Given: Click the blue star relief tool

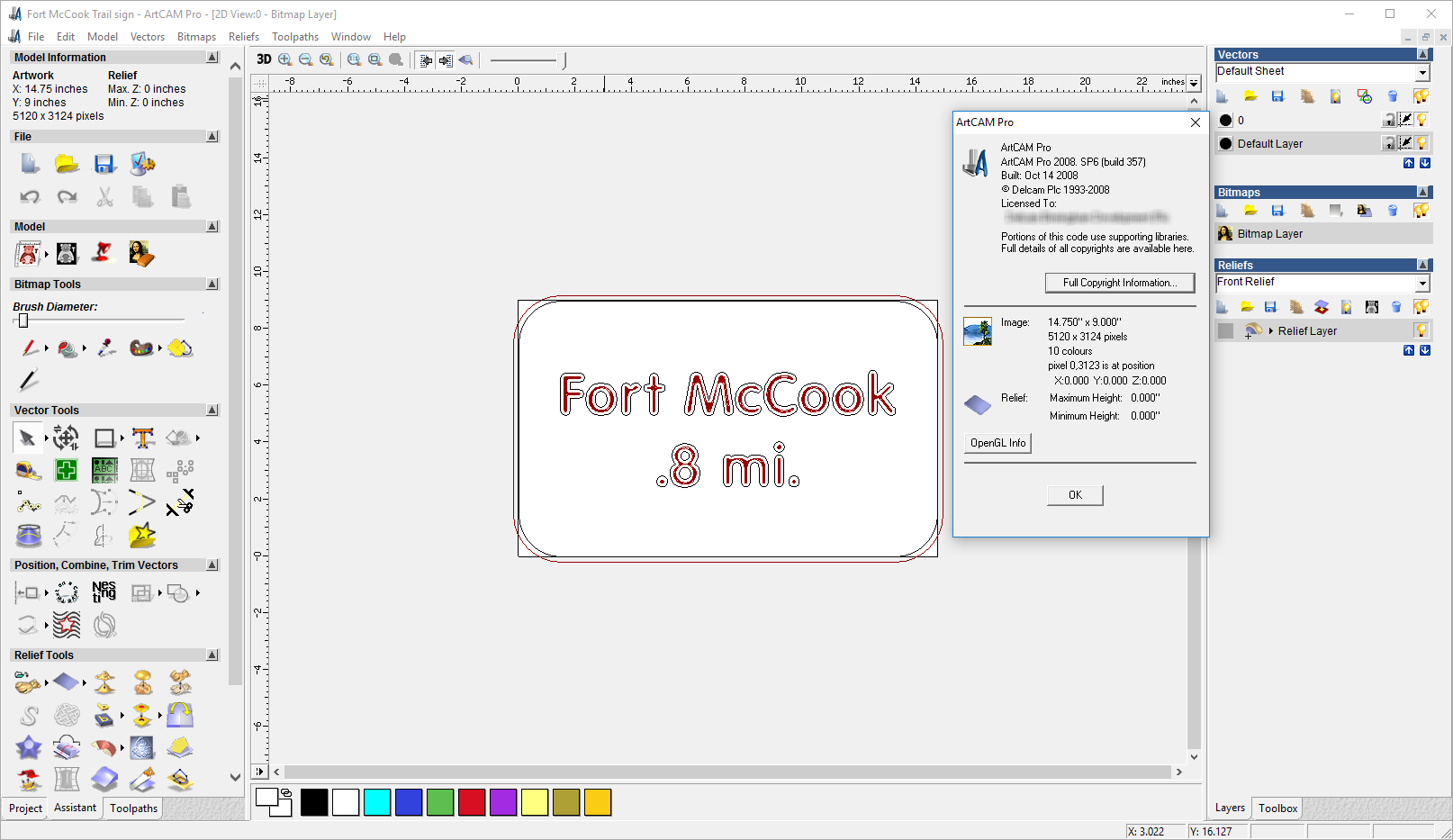Looking at the screenshot, I should coord(29,747).
